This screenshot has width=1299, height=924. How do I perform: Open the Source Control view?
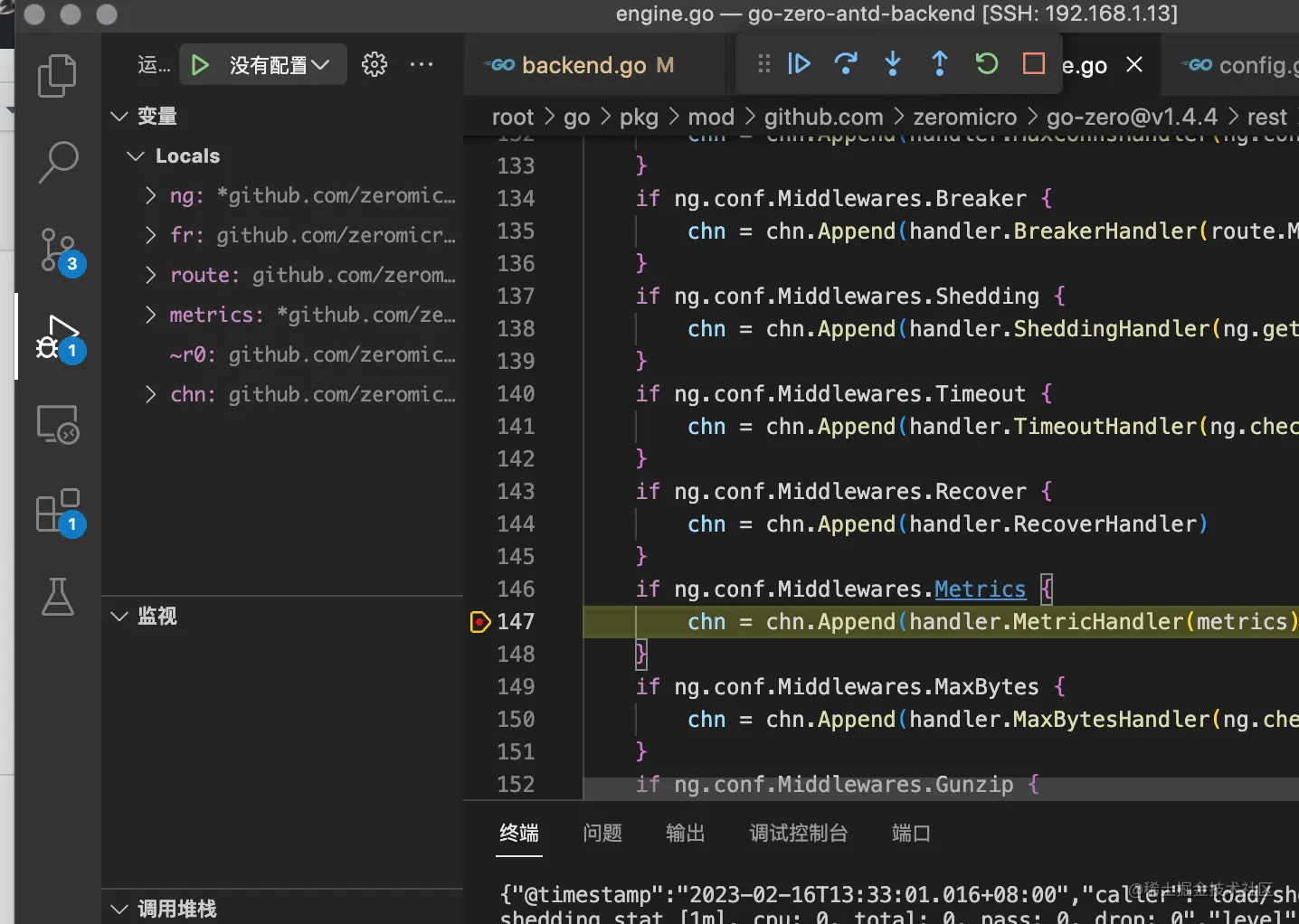click(x=60, y=250)
